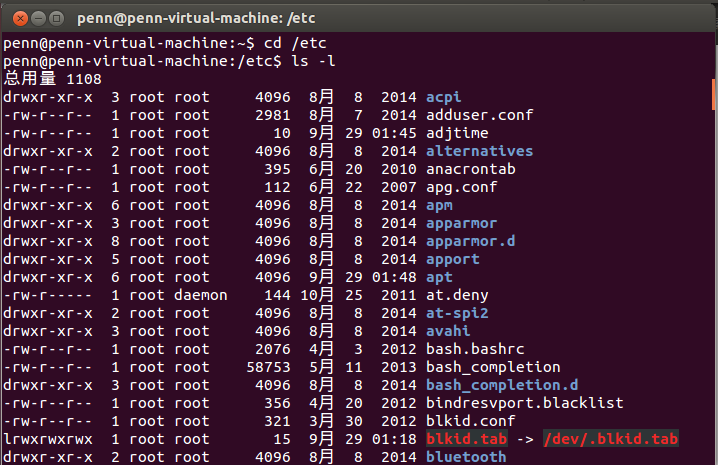The image size is (718, 465).
Task: Close the terminal window
Action: (x=20, y=19)
